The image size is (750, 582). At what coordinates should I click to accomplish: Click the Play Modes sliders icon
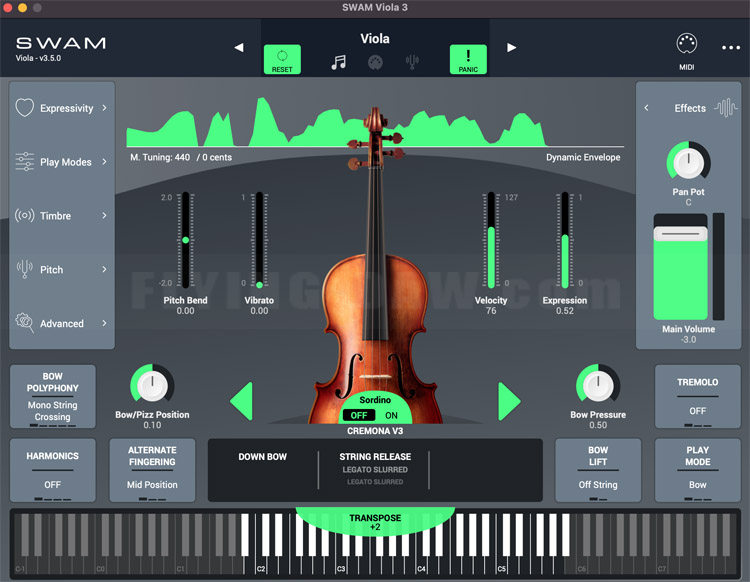point(25,162)
